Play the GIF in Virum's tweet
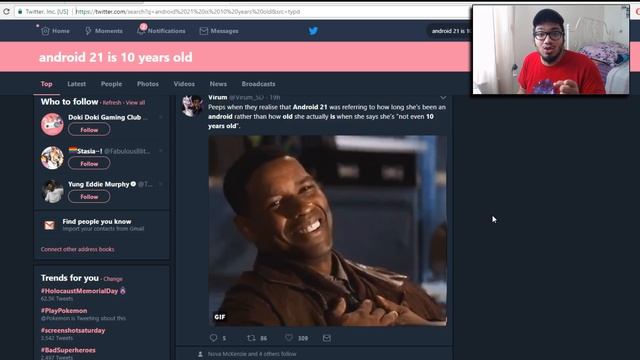This screenshot has width=640, height=360. pyautogui.click(x=327, y=231)
